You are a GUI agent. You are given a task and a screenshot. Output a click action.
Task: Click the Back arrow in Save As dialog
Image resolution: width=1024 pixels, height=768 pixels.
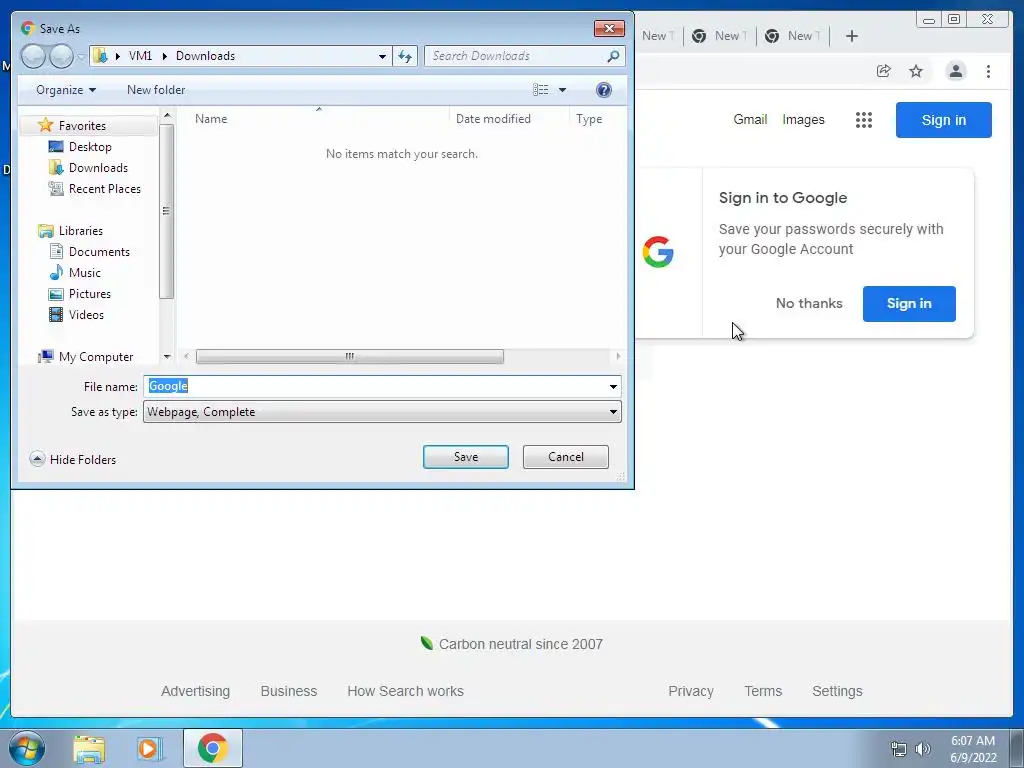pyautogui.click(x=33, y=56)
